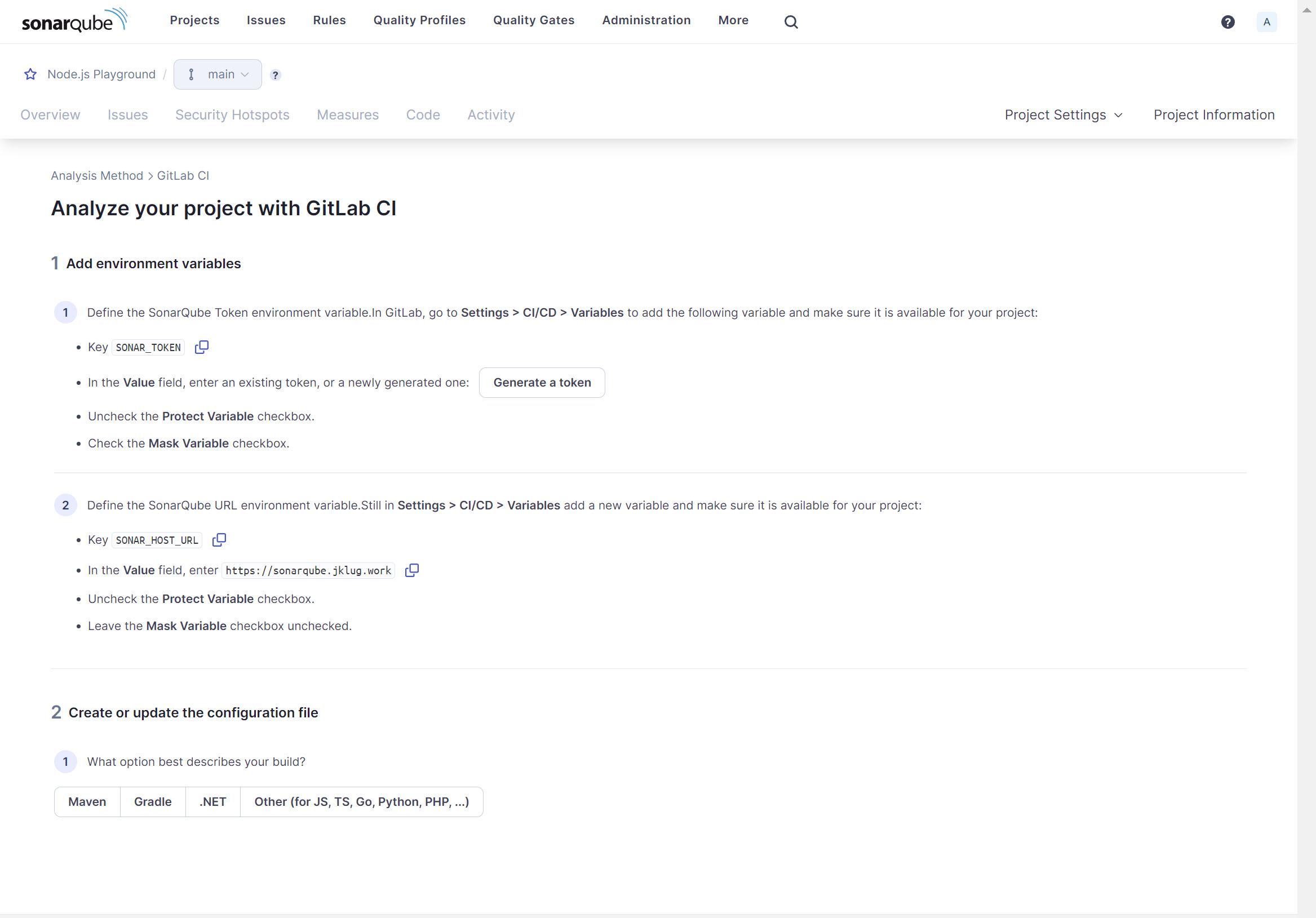Copy the sonarqube.jklug.work URL value
Image resolution: width=1316 pixels, height=918 pixels.
(411, 570)
